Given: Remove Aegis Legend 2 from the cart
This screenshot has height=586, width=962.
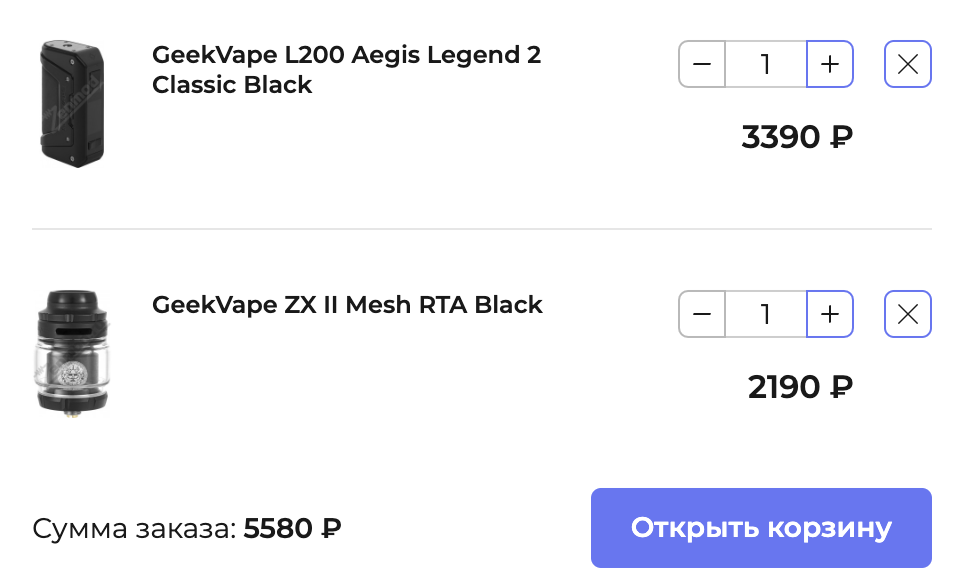Looking at the screenshot, I should 908,65.
